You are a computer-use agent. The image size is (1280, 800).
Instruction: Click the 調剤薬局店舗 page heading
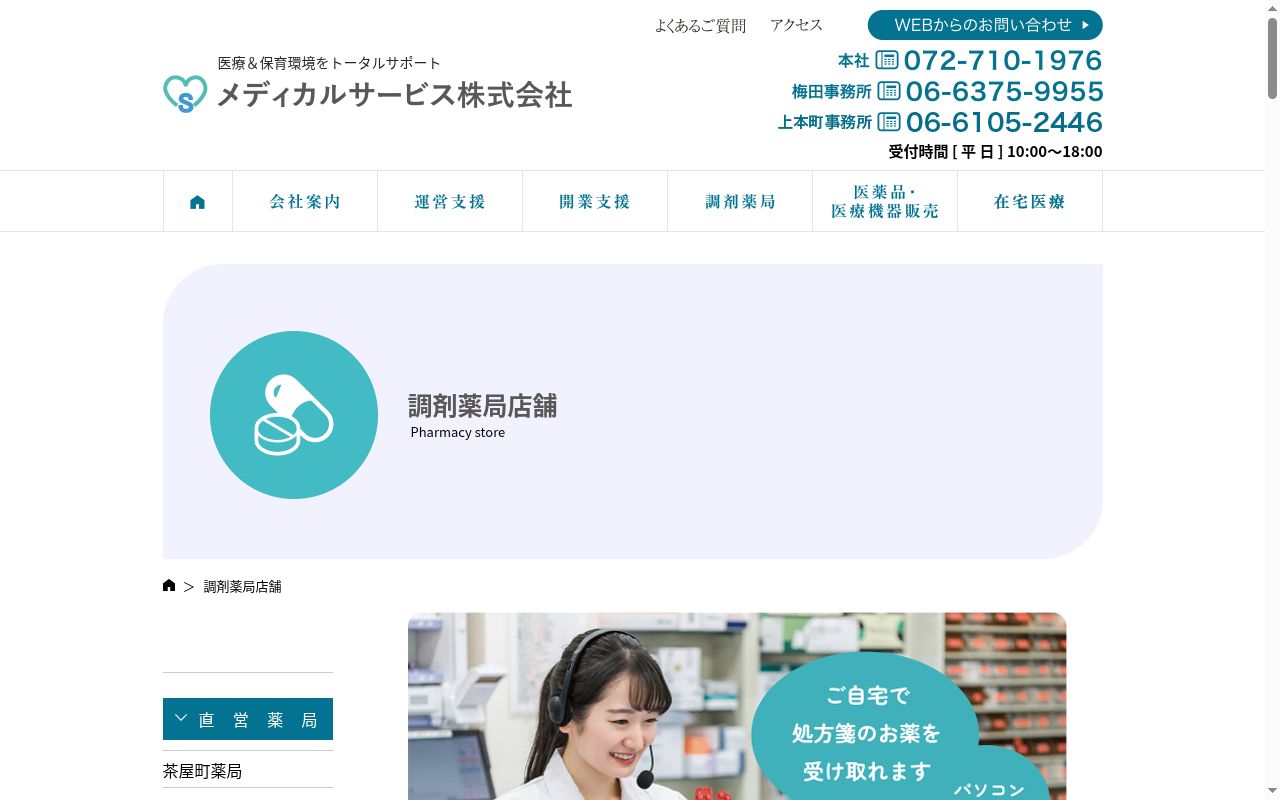pyautogui.click(x=482, y=406)
